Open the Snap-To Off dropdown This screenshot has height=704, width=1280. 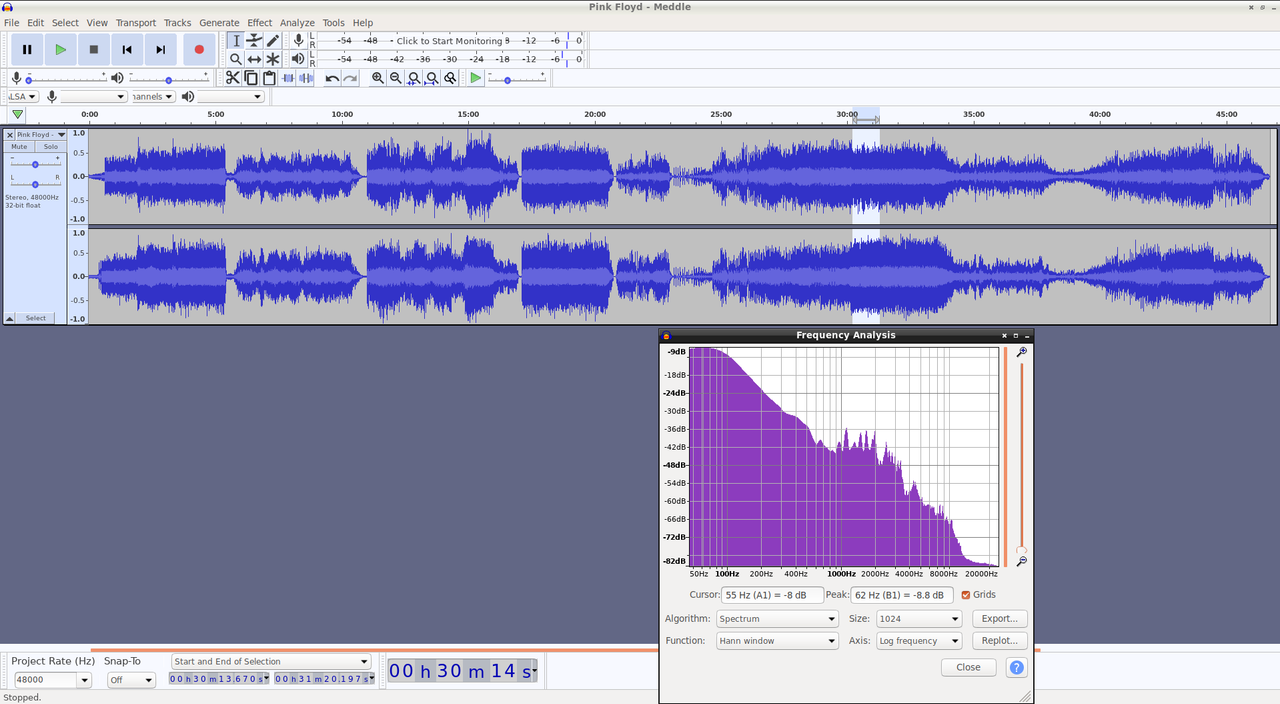click(131, 680)
